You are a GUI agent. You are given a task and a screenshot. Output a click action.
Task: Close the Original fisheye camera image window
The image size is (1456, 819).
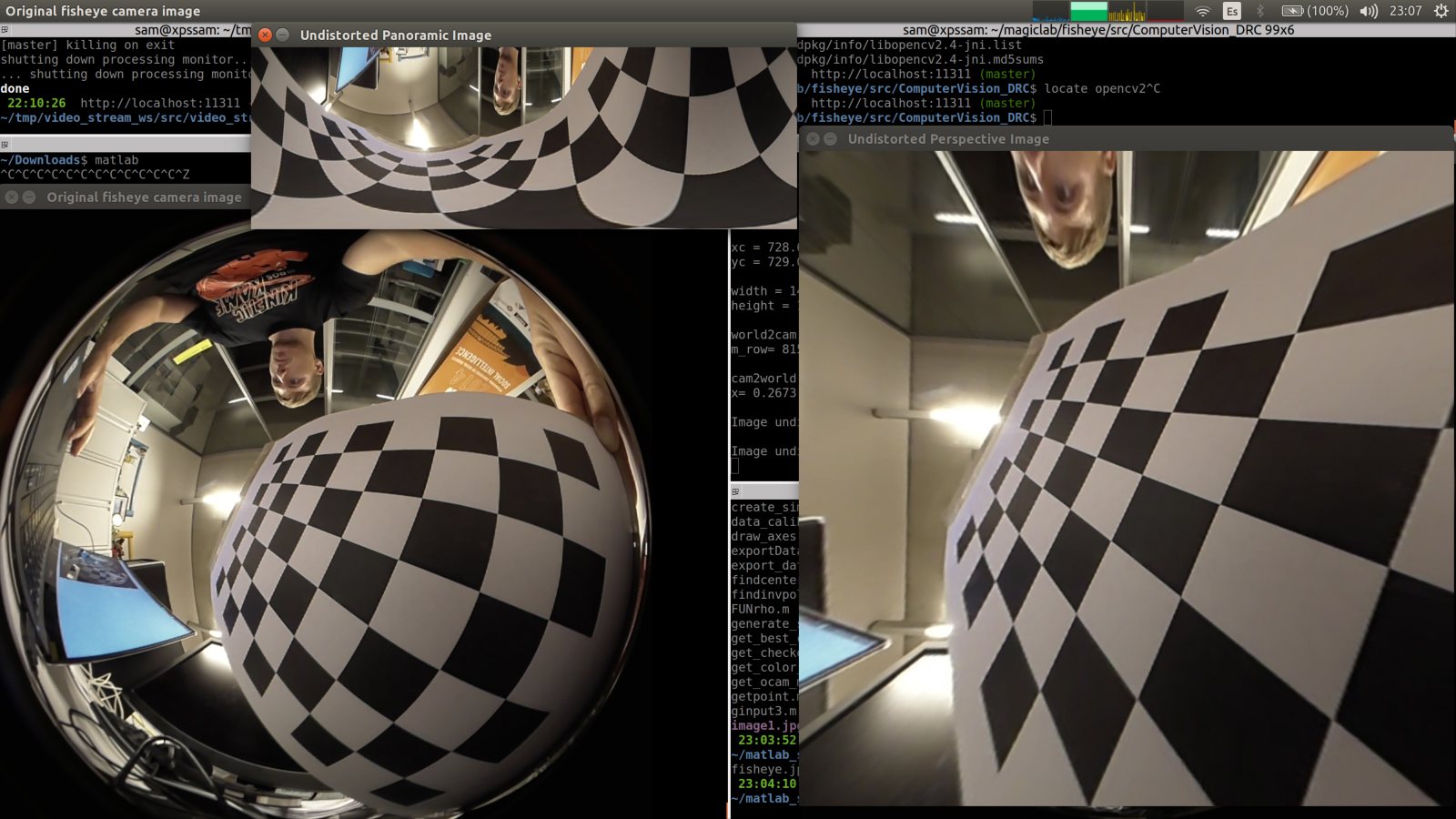pos(12,197)
